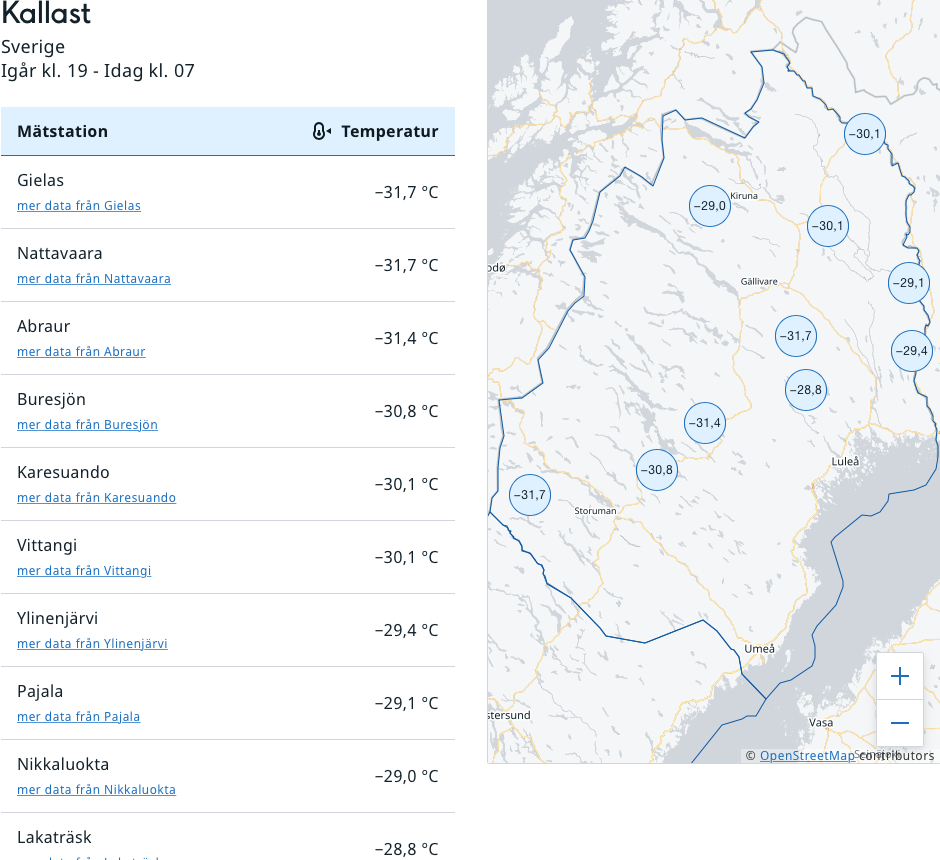This screenshot has width=940, height=860.
Task: Click the Mätstation column header
Action: tap(62, 132)
